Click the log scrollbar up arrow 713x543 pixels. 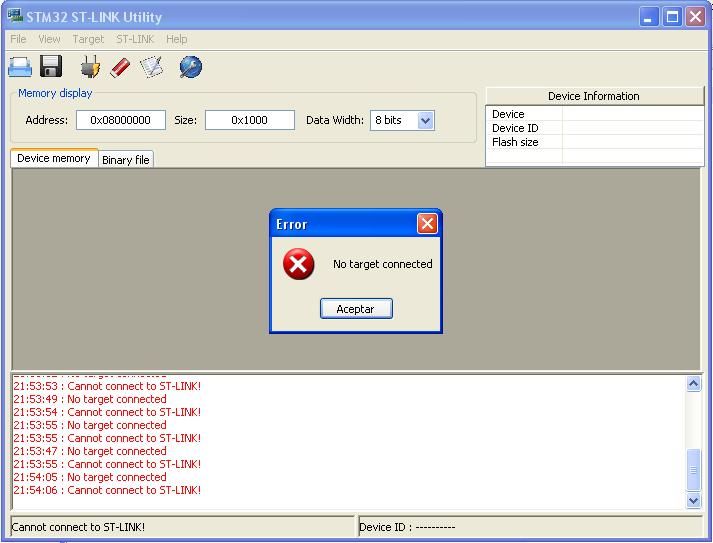pyautogui.click(x=693, y=384)
